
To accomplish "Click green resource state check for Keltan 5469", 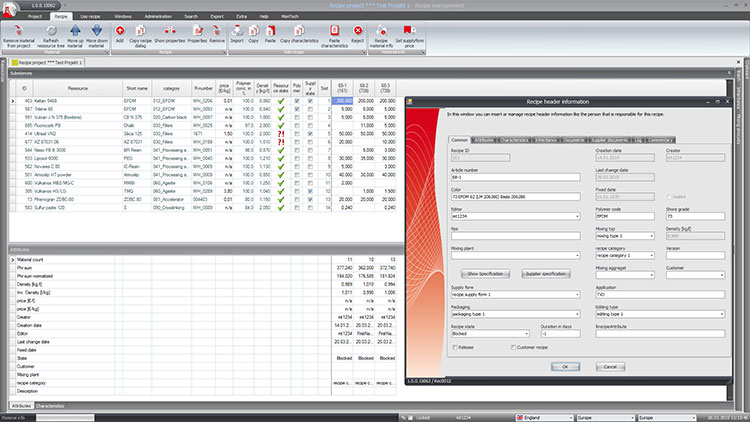I will 281,101.
